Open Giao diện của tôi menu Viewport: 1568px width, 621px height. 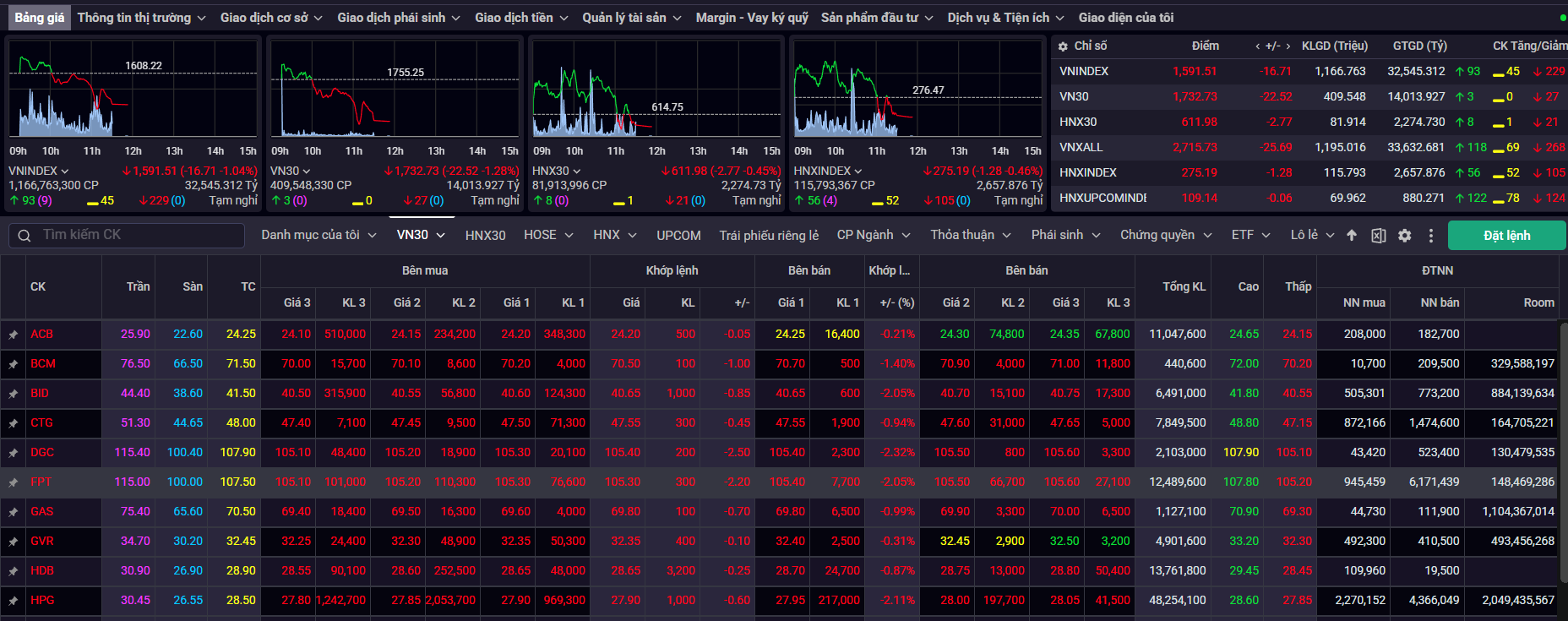(x=1125, y=18)
